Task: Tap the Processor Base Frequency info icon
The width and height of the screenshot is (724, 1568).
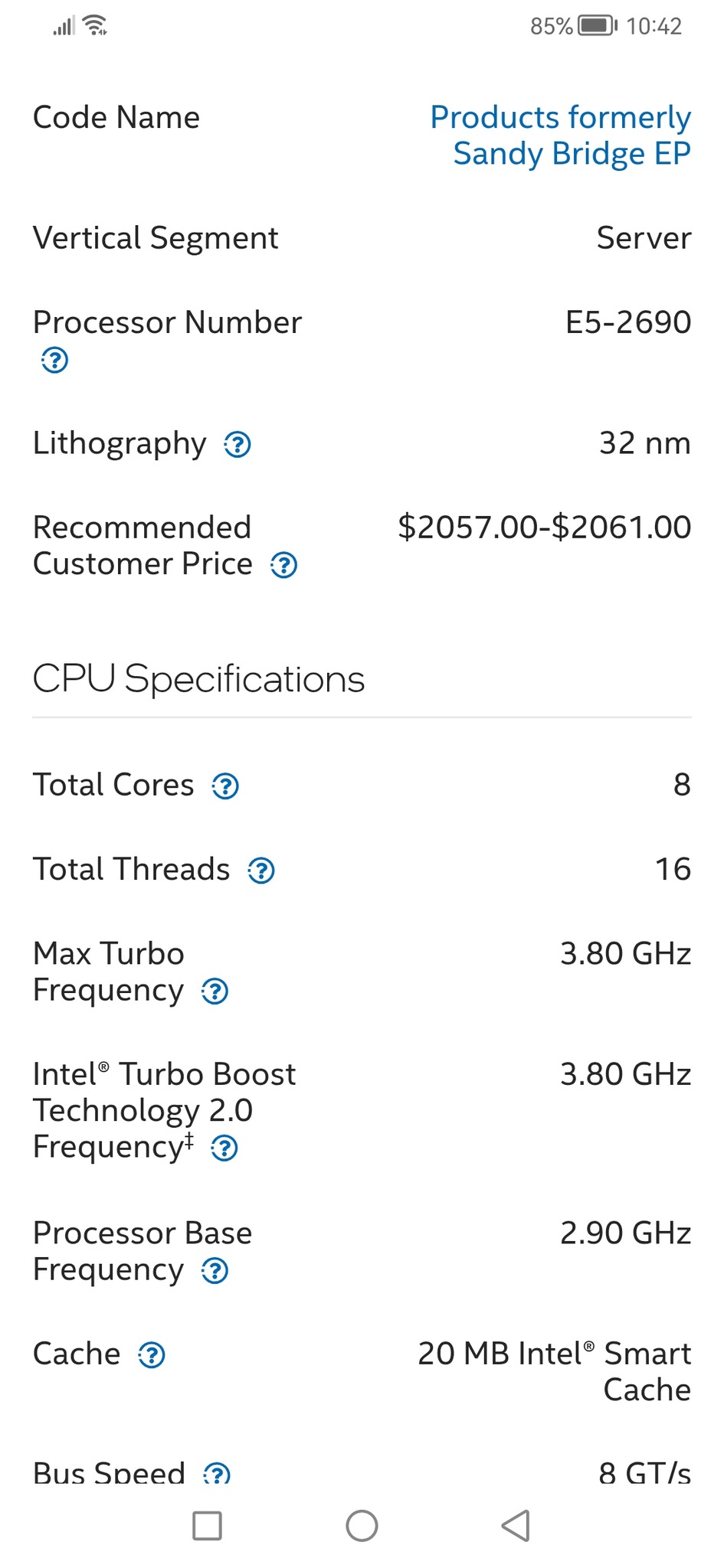Action: click(215, 1271)
